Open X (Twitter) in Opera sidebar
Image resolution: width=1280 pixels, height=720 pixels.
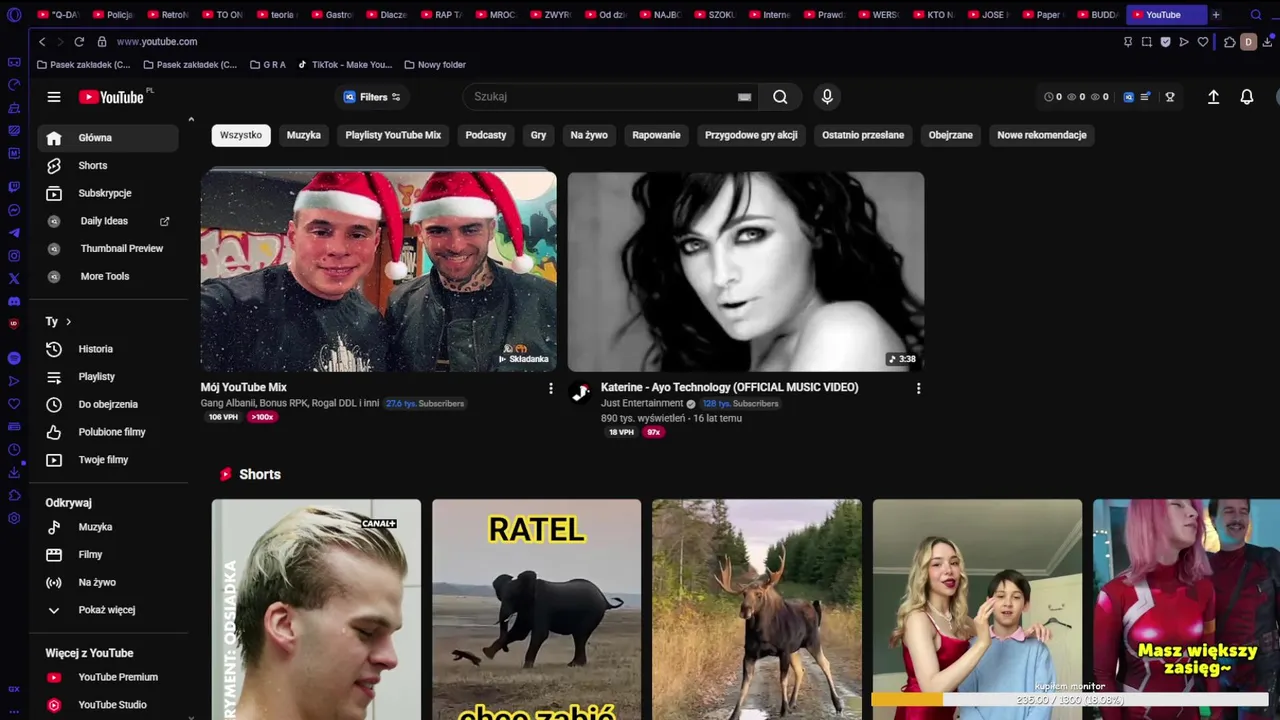(x=14, y=279)
